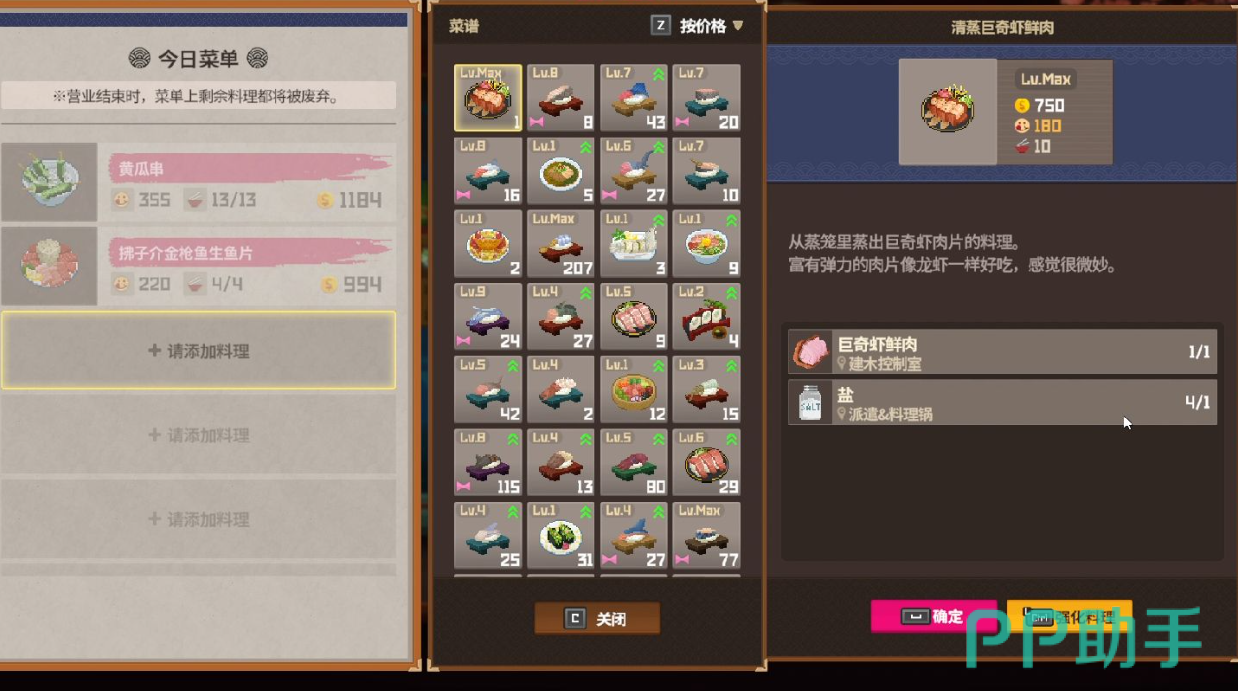Click the 巨奇虾鲜肉 ingredient row
The image size is (1238, 691).
tap(1003, 352)
